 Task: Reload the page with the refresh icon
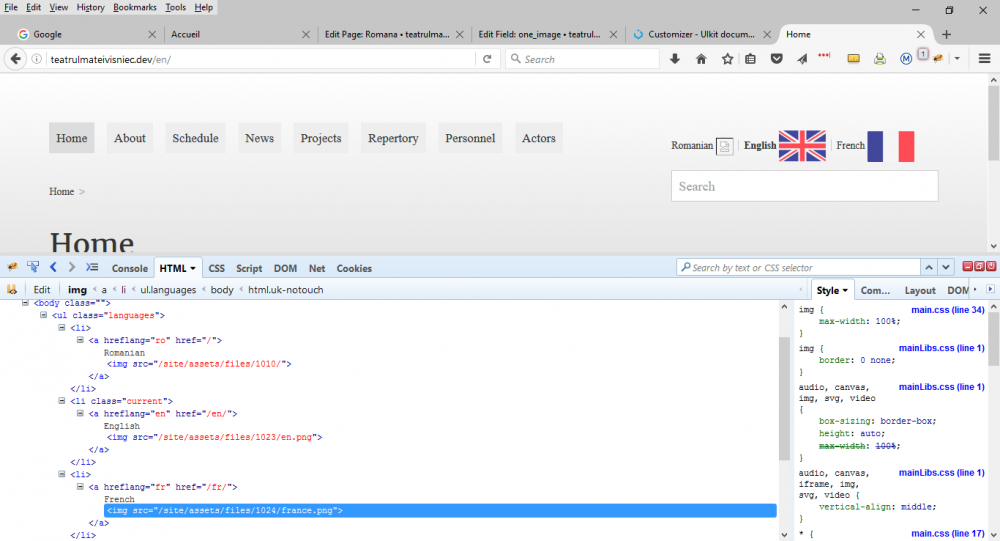pyautogui.click(x=487, y=59)
